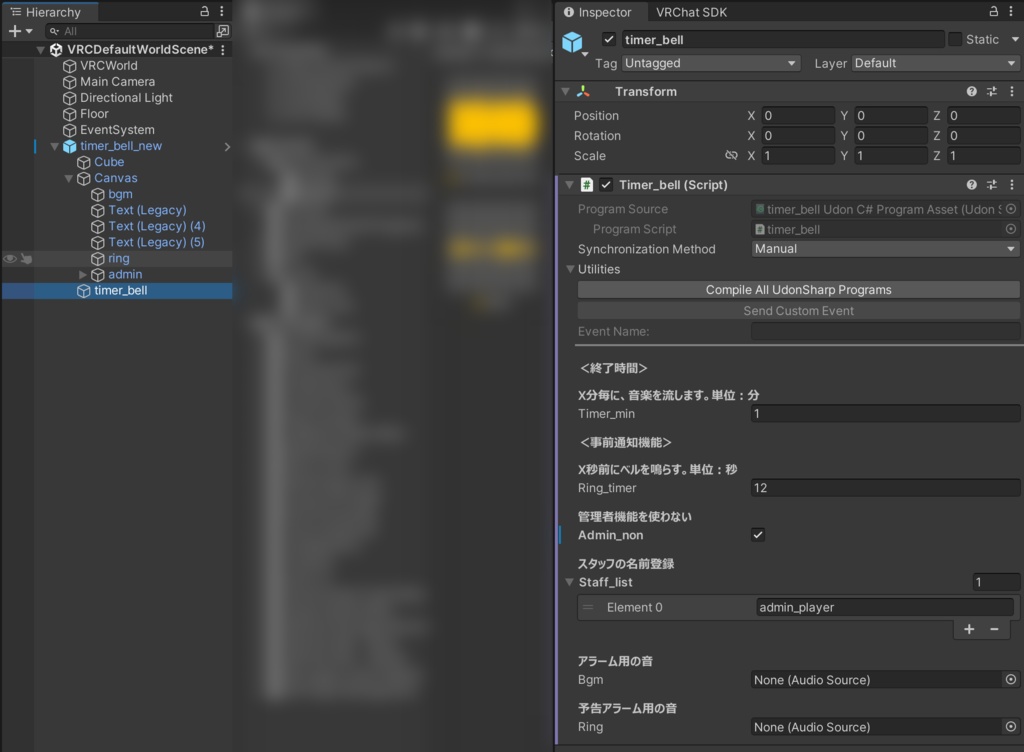Viewport: 1024px width, 752px height.
Task: Open the Tag dropdown set to Untagged
Action: click(x=711, y=63)
